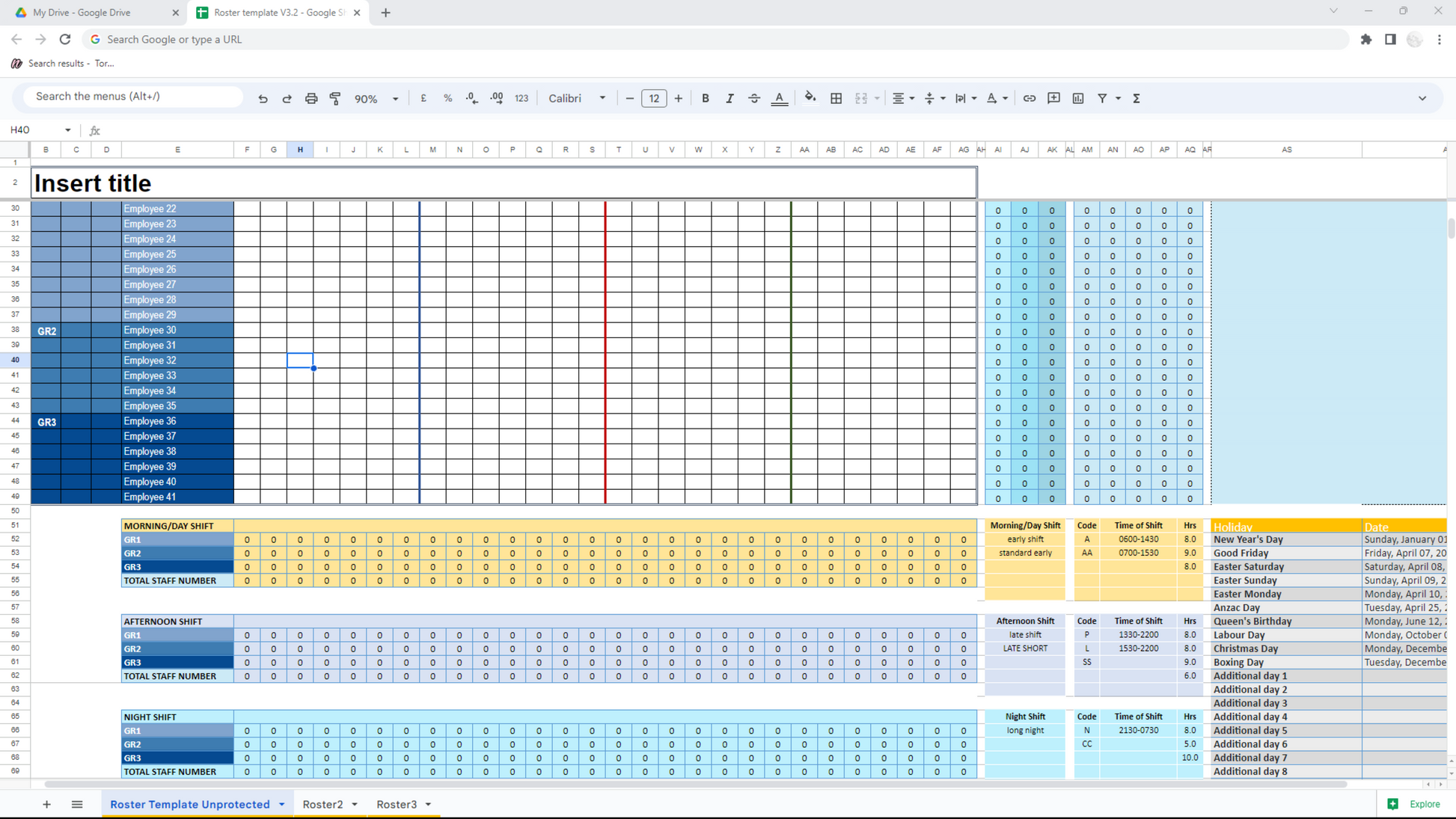Open the fill color paint bucket
Image resolution: width=1456 pixels, height=819 pixels.
(x=810, y=99)
